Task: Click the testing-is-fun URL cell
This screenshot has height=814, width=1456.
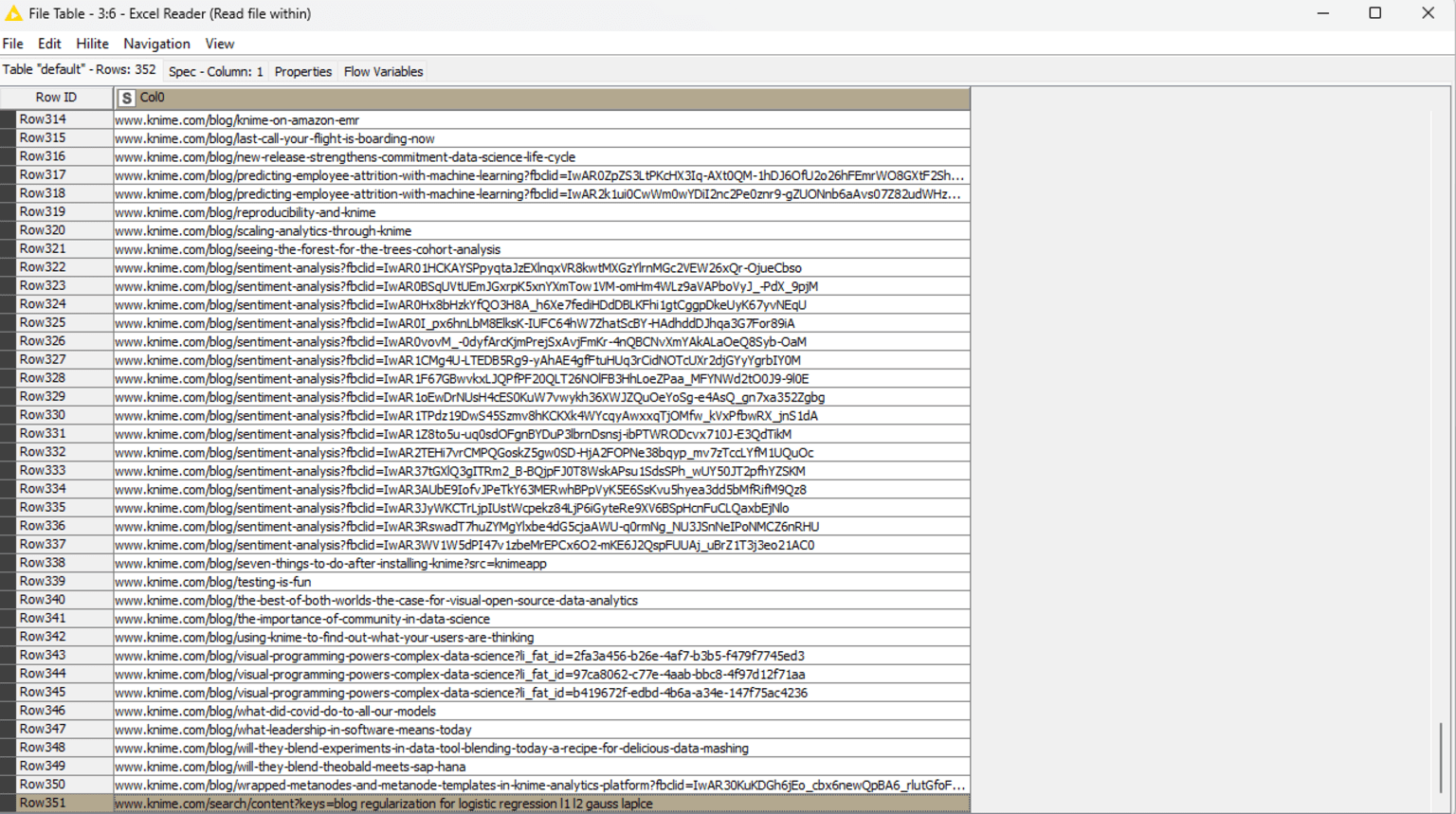Action: coord(542,582)
